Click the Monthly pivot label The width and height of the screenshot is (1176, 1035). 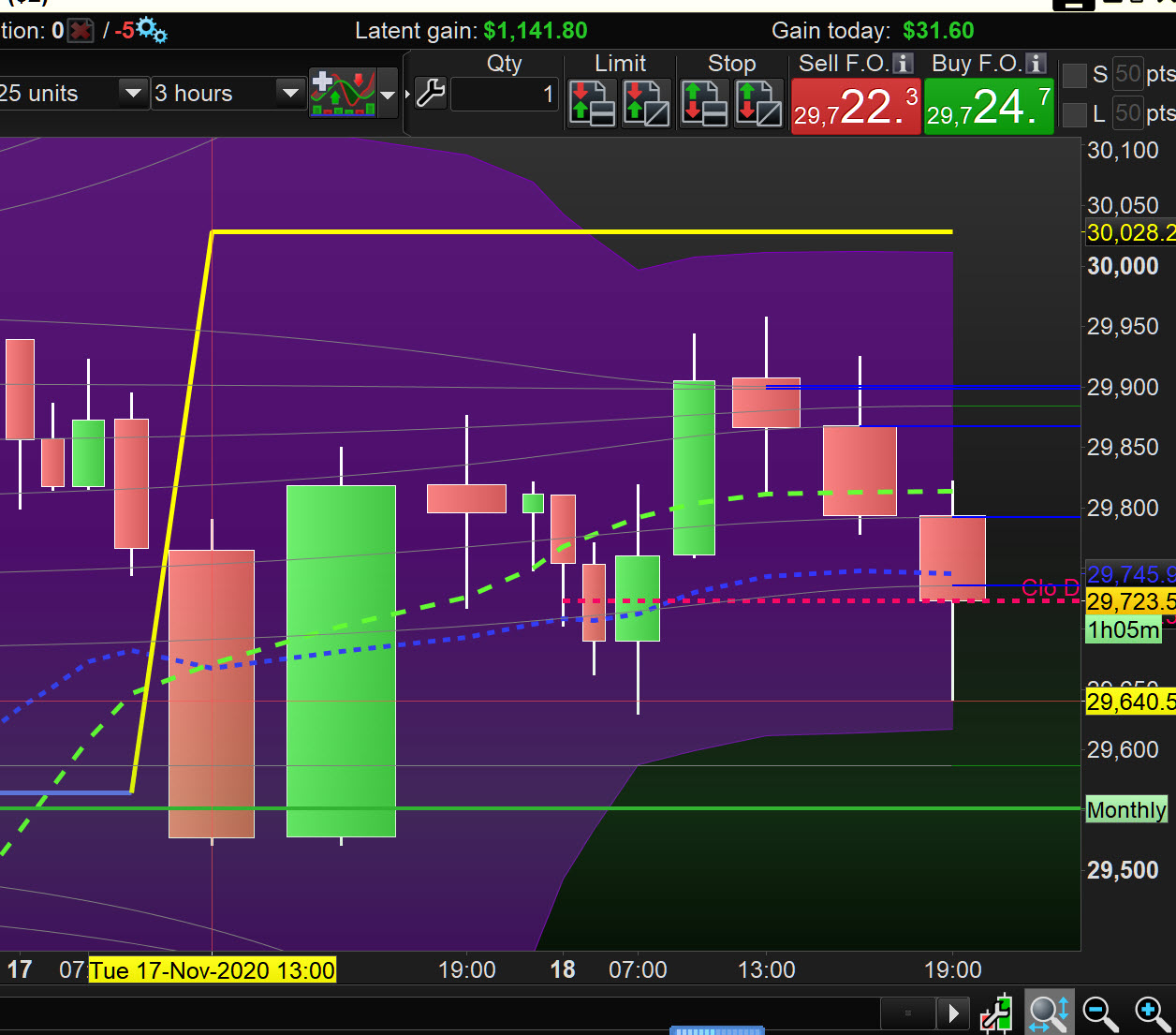(x=1126, y=809)
